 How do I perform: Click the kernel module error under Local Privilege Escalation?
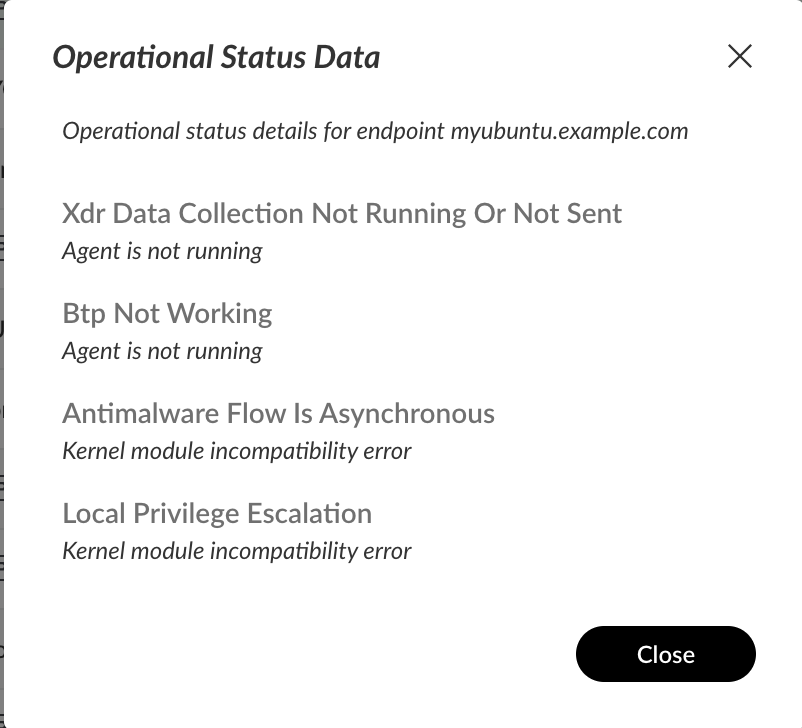point(236,550)
